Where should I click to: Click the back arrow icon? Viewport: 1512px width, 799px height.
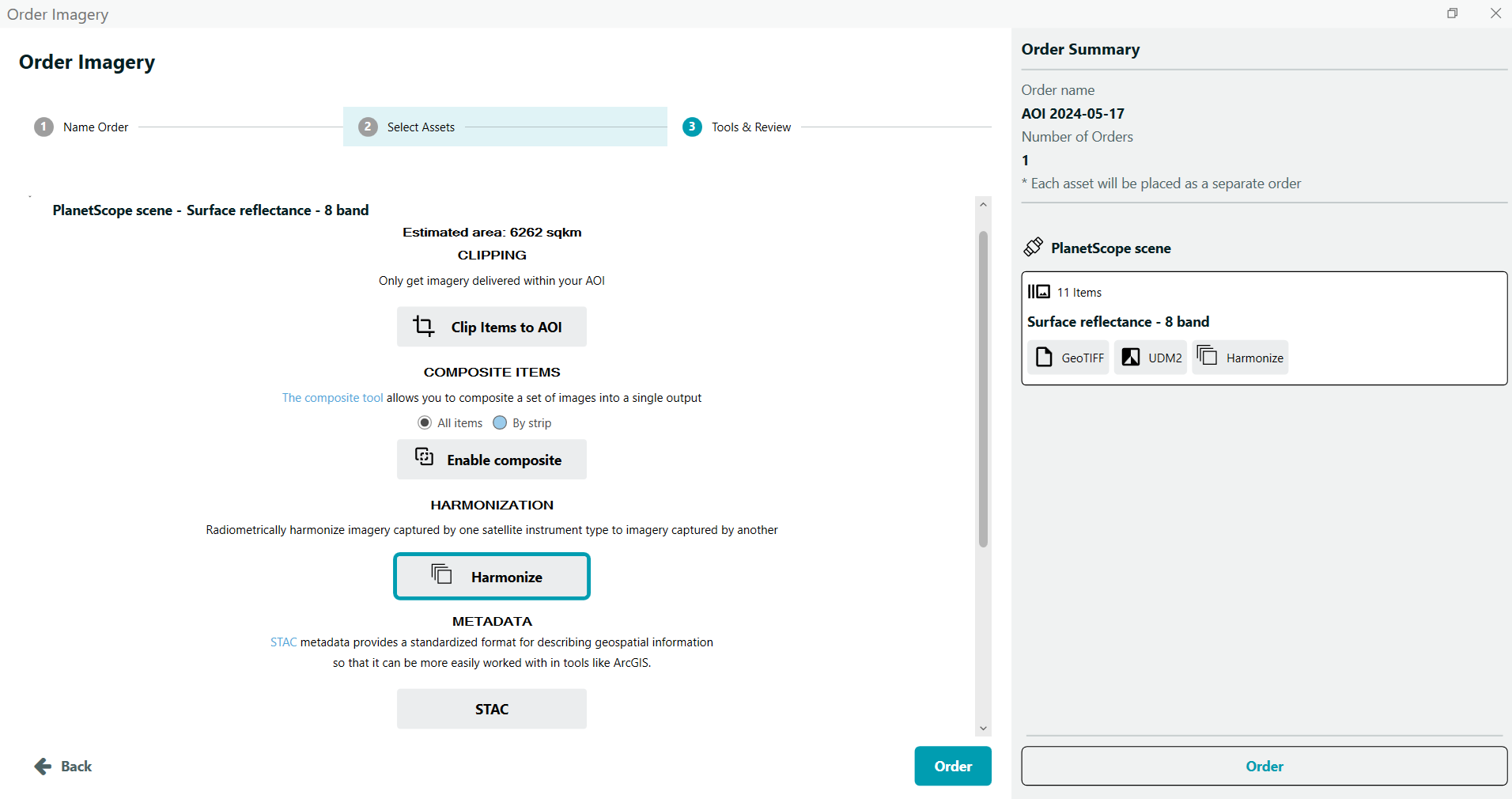(43, 766)
